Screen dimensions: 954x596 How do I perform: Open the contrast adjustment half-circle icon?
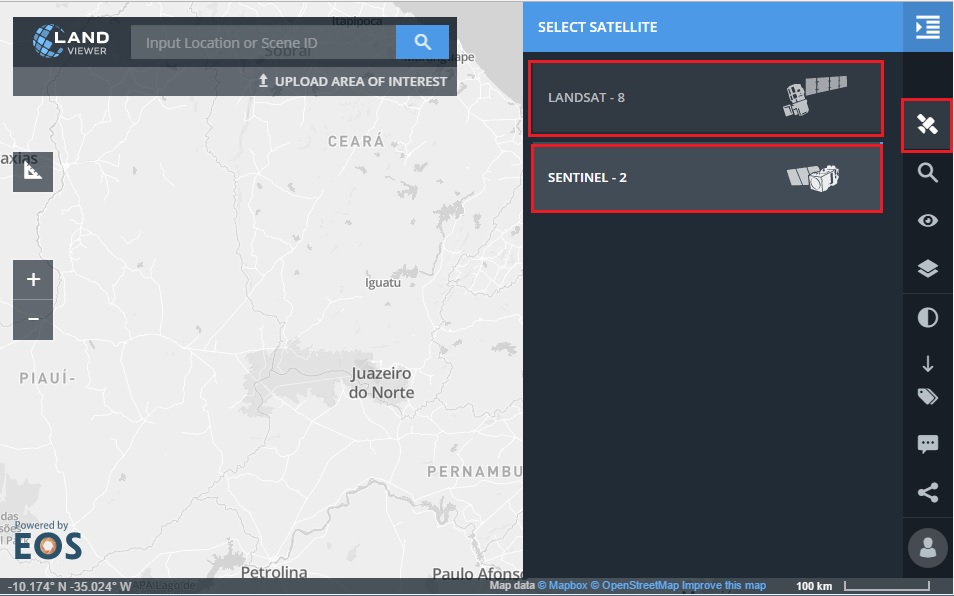927,317
